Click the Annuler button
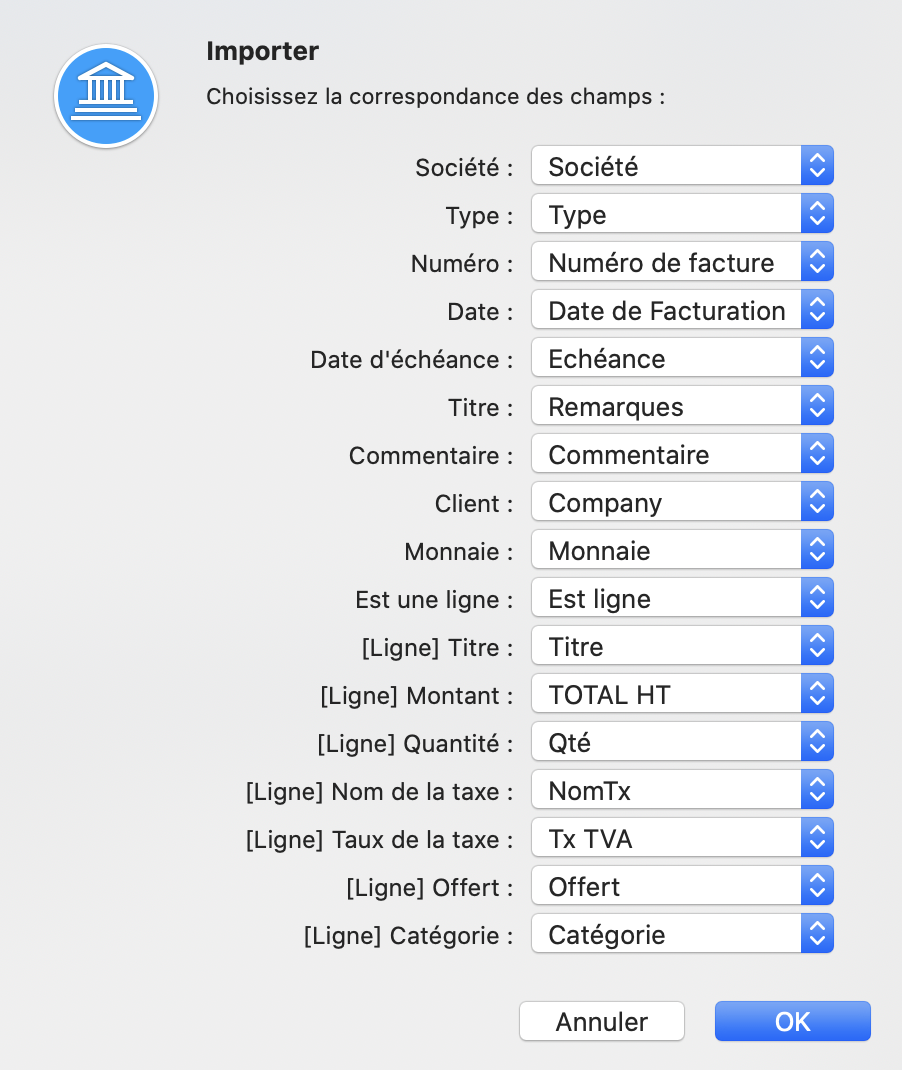Screen dimensions: 902x1070 point(602,1022)
